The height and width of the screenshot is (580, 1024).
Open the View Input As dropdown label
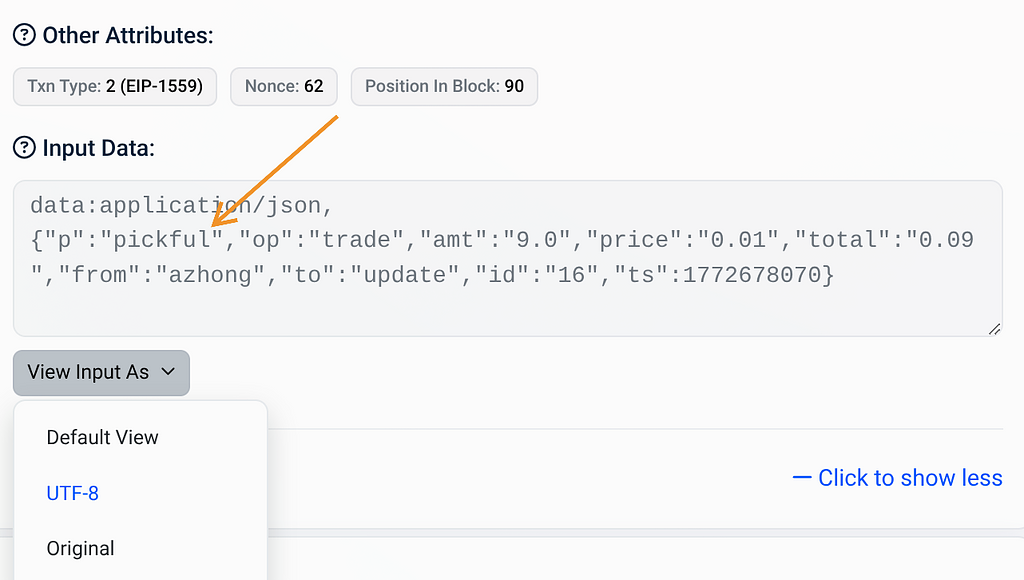(88, 372)
